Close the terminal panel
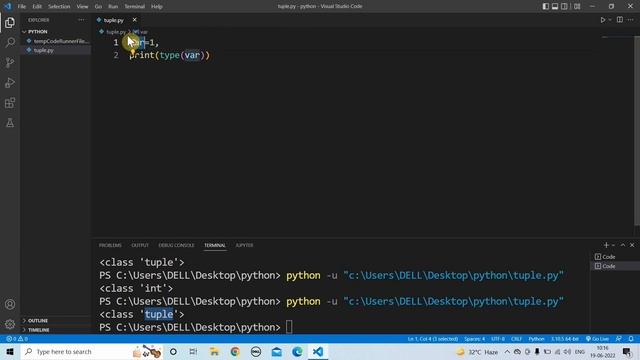The height and width of the screenshot is (360, 640). click(632, 245)
